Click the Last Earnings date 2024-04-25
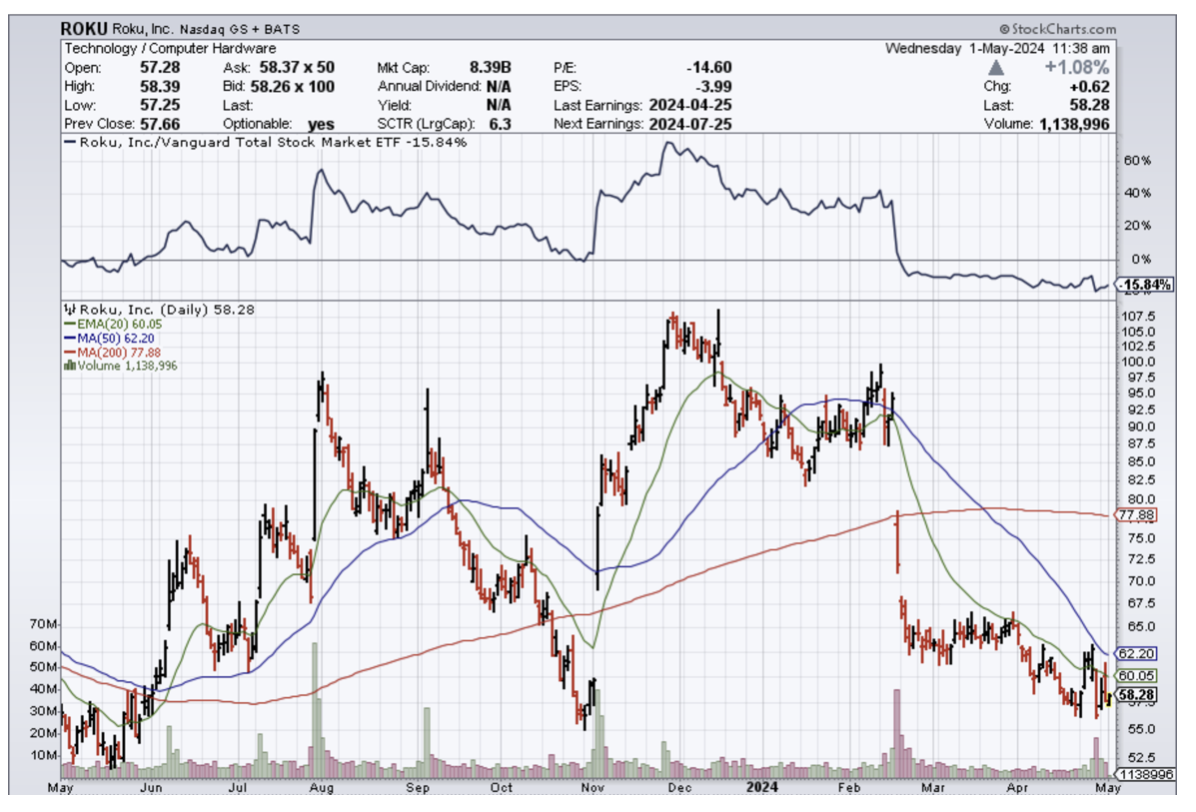The image size is (1196, 812). pos(690,105)
